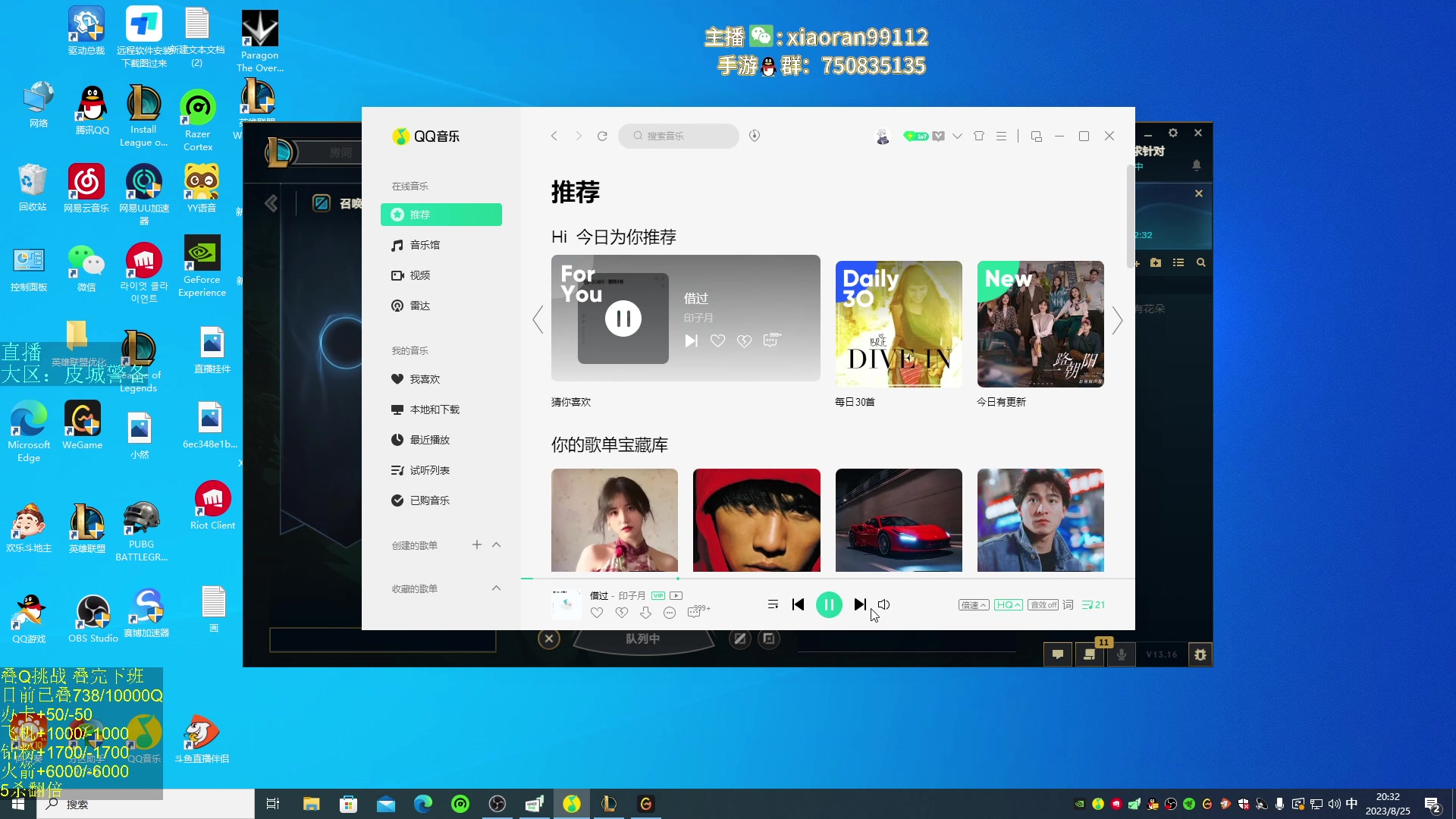Viewport: 1456px width, 819px height.
Task: Refresh the QQ音乐 page
Action: (x=602, y=136)
